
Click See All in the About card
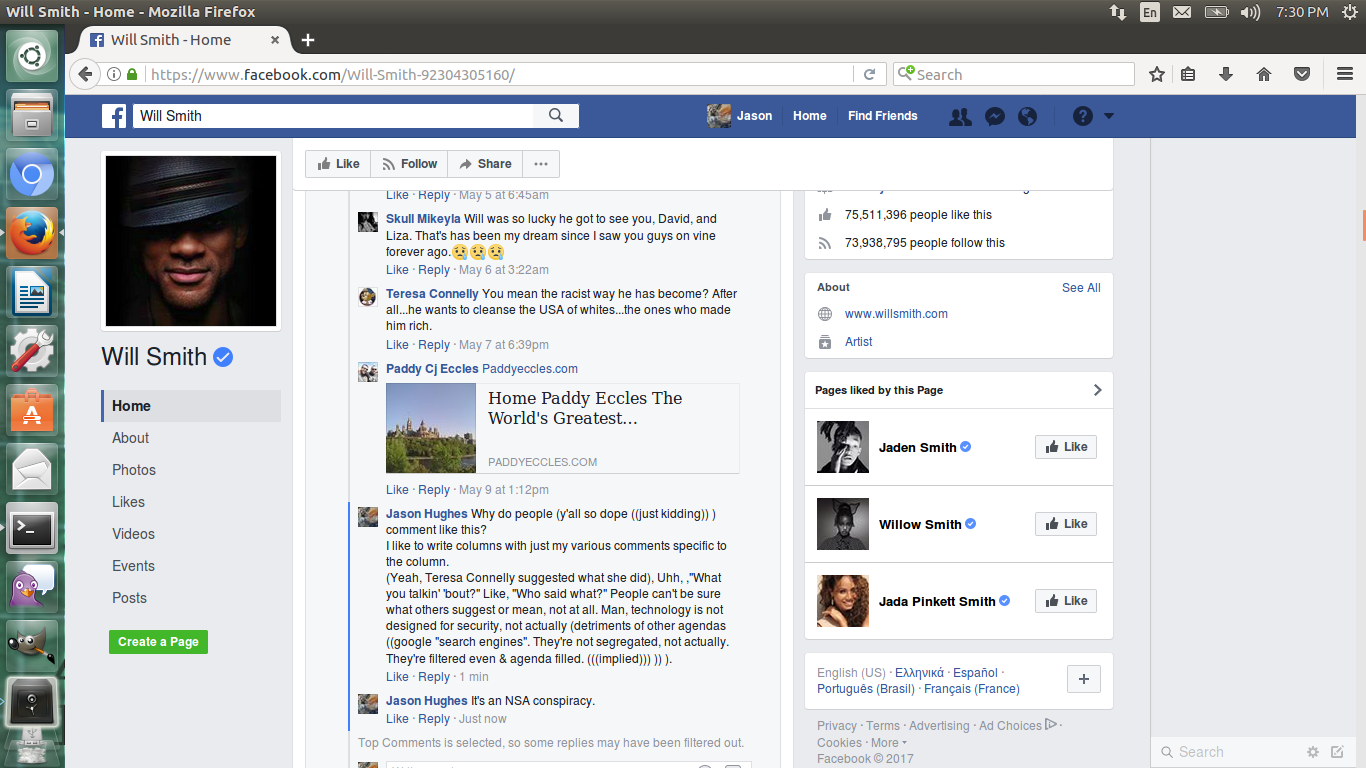point(1081,288)
